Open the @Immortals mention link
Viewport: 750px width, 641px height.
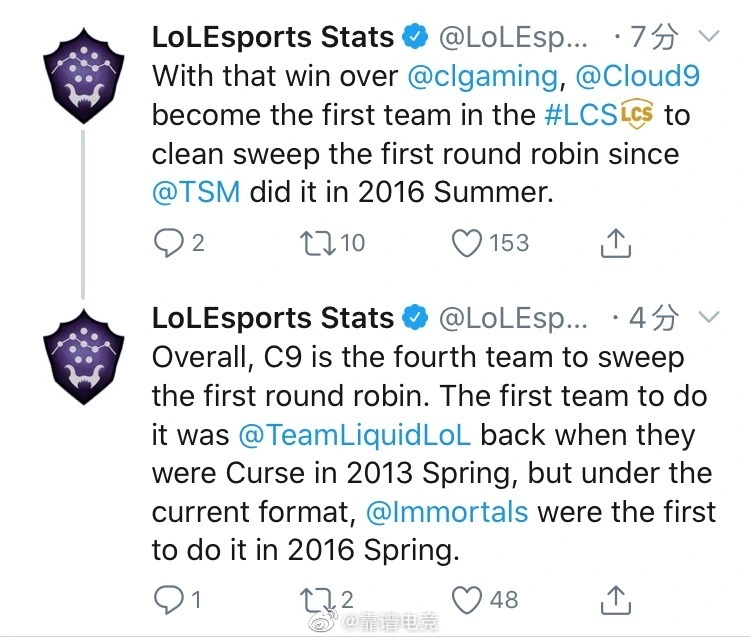[446, 512]
